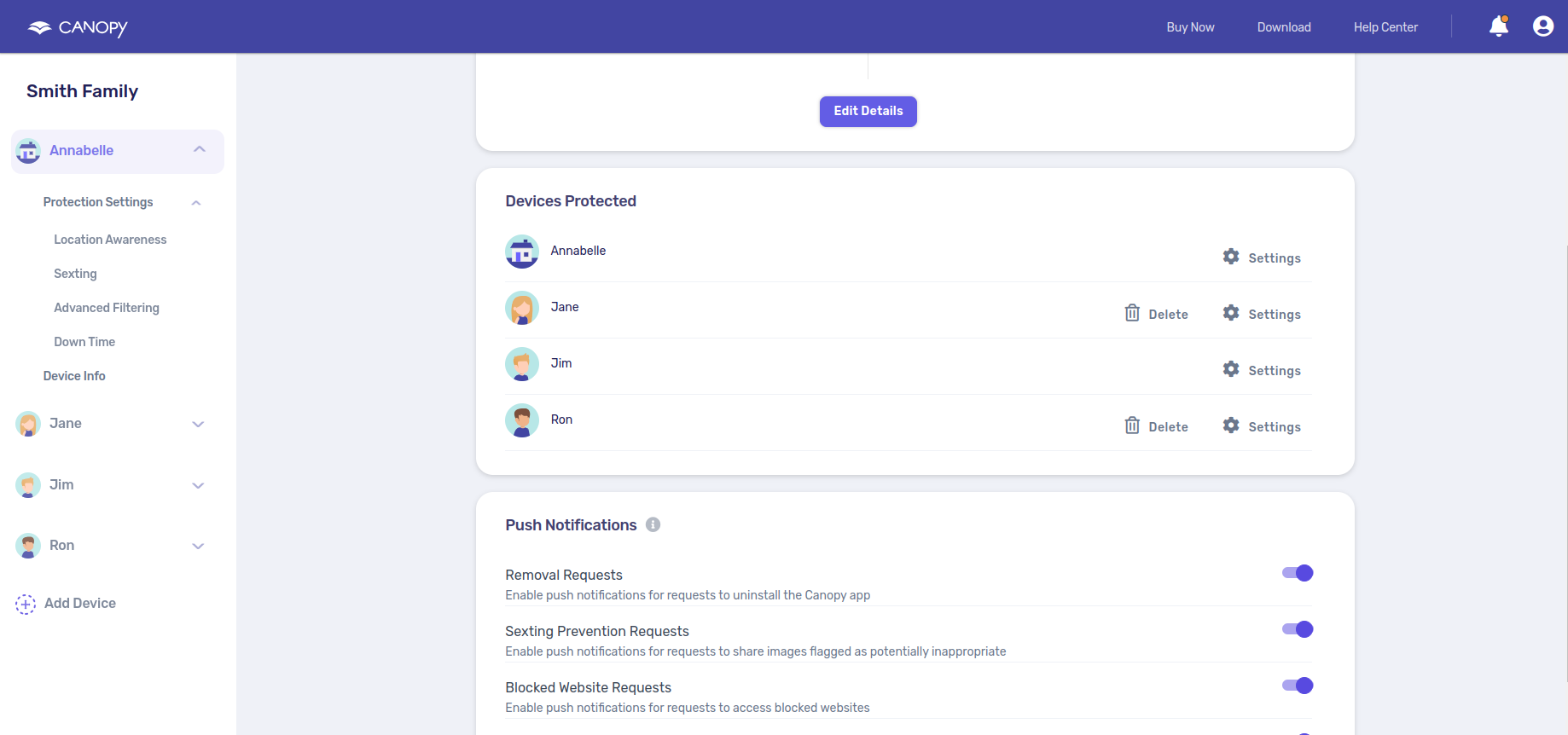Viewport: 1568px width, 735px height.
Task: Click the gear icon in Jim's row
Action: pos(1231,369)
